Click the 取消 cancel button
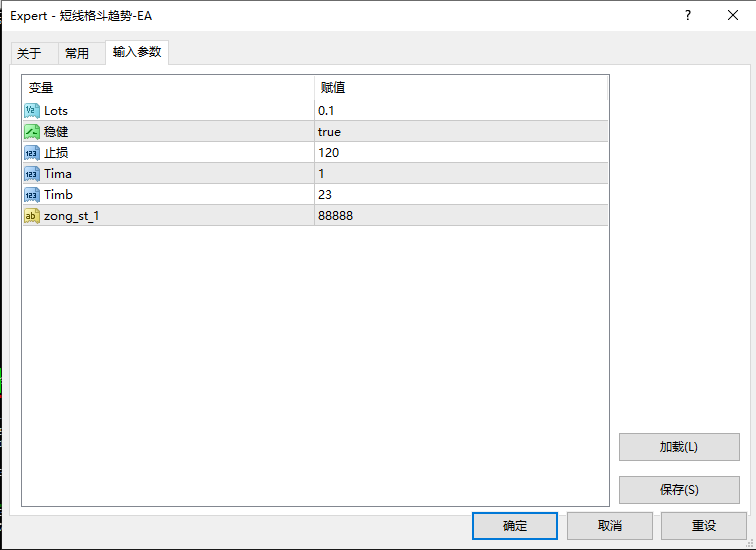756x550 pixels. [609, 526]
